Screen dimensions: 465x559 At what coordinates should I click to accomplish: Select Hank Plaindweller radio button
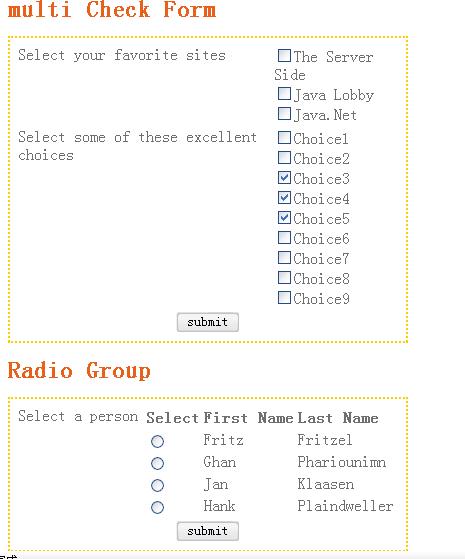(157, 507)
